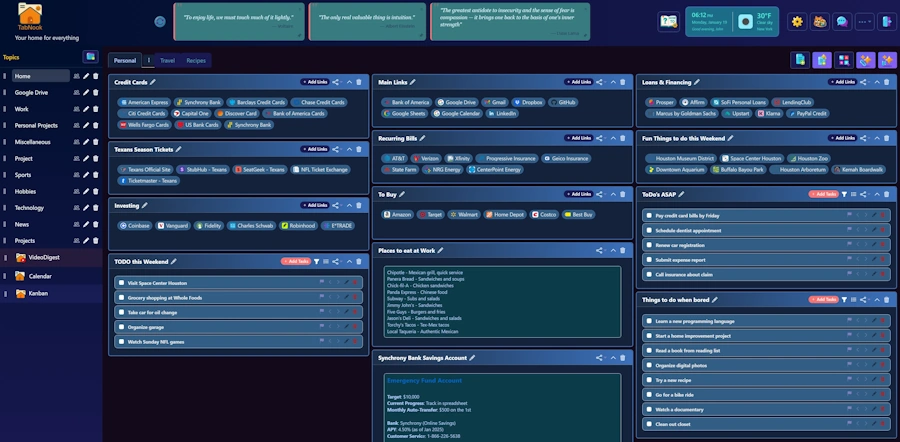
Task: Click the weather condition icon
Action: pos(745,22)
